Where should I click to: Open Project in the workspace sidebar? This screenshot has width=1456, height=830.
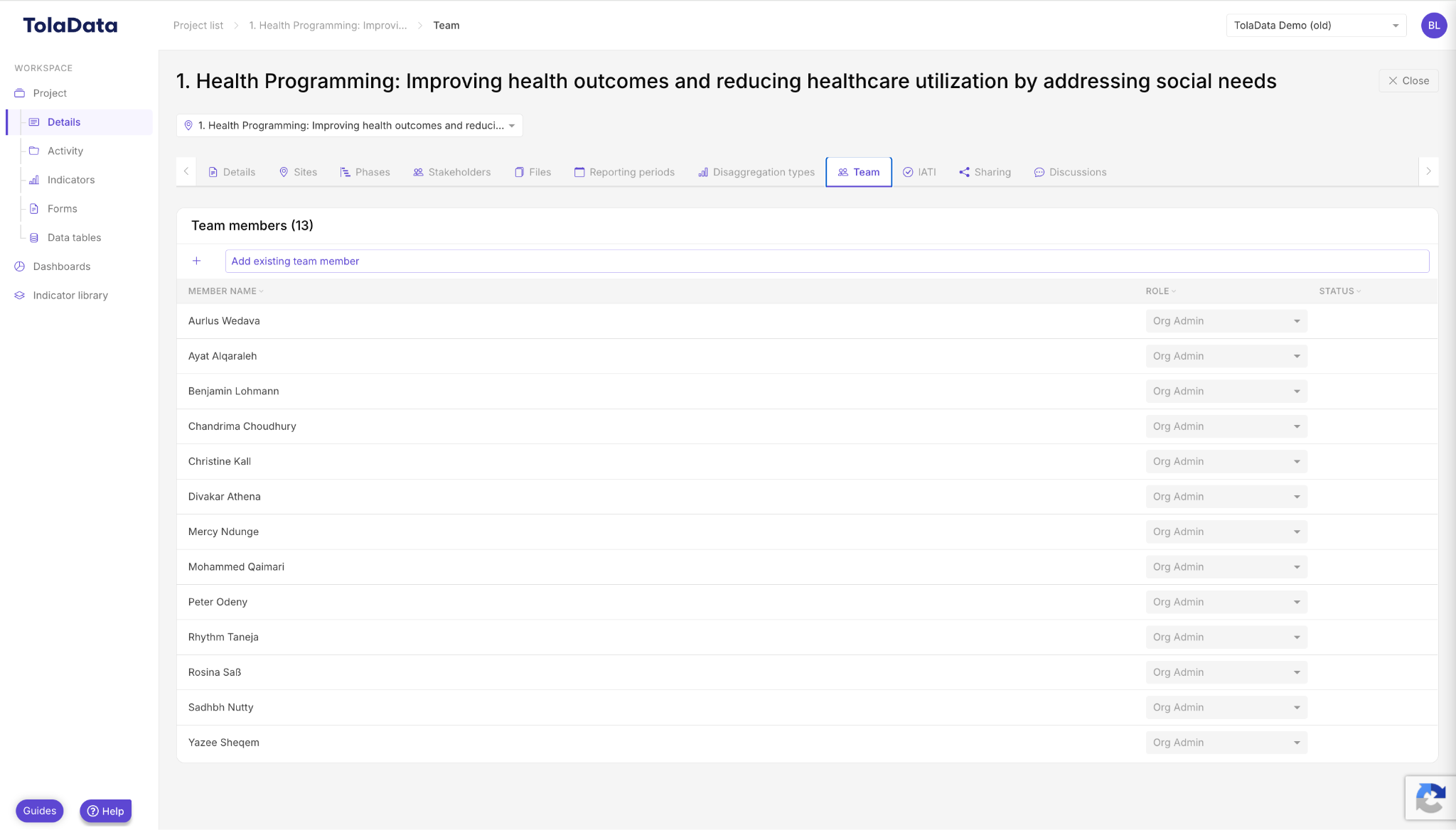click(x=50, y=93)
